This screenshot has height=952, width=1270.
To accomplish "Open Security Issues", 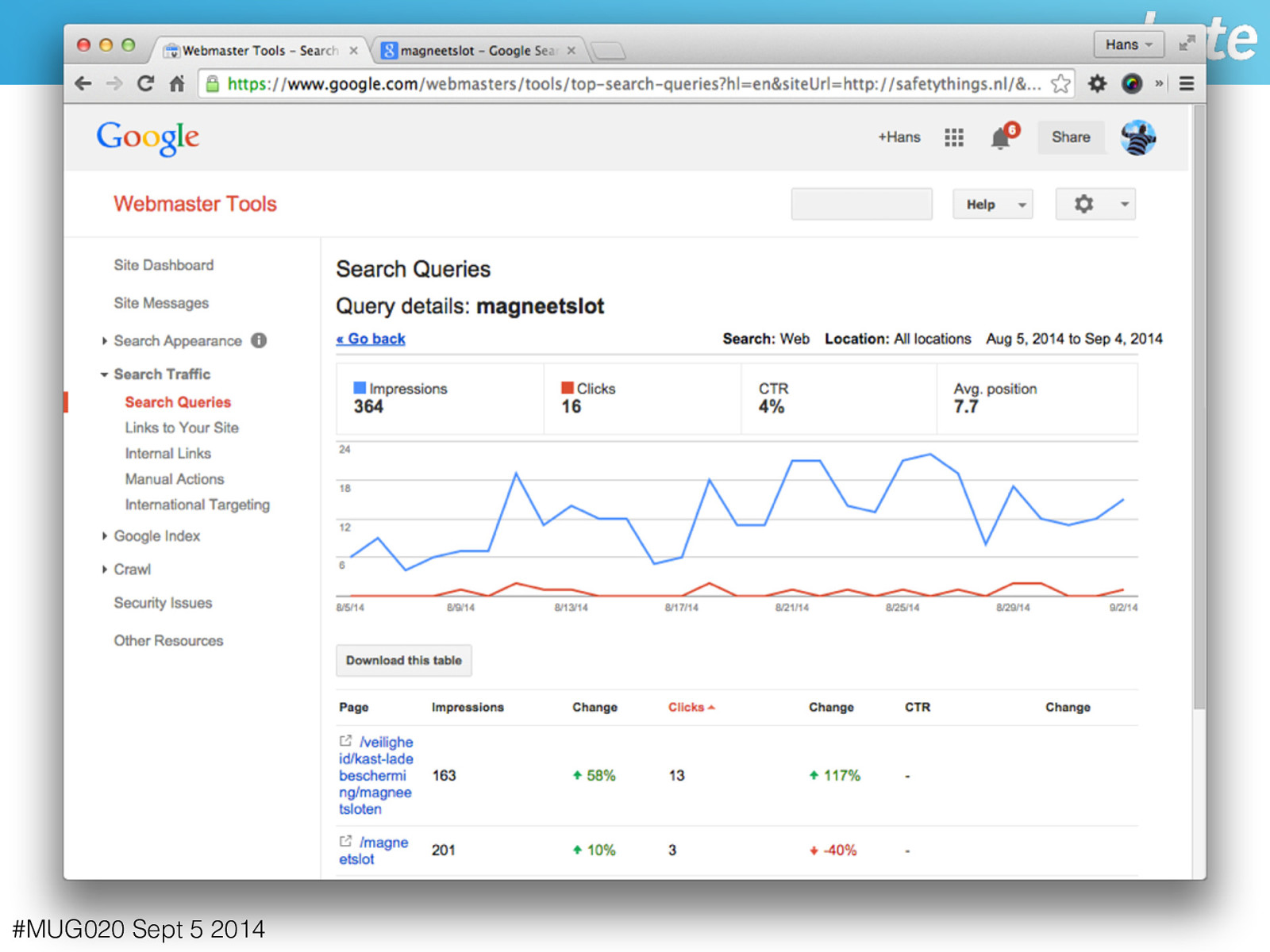I will pos(163,603).
